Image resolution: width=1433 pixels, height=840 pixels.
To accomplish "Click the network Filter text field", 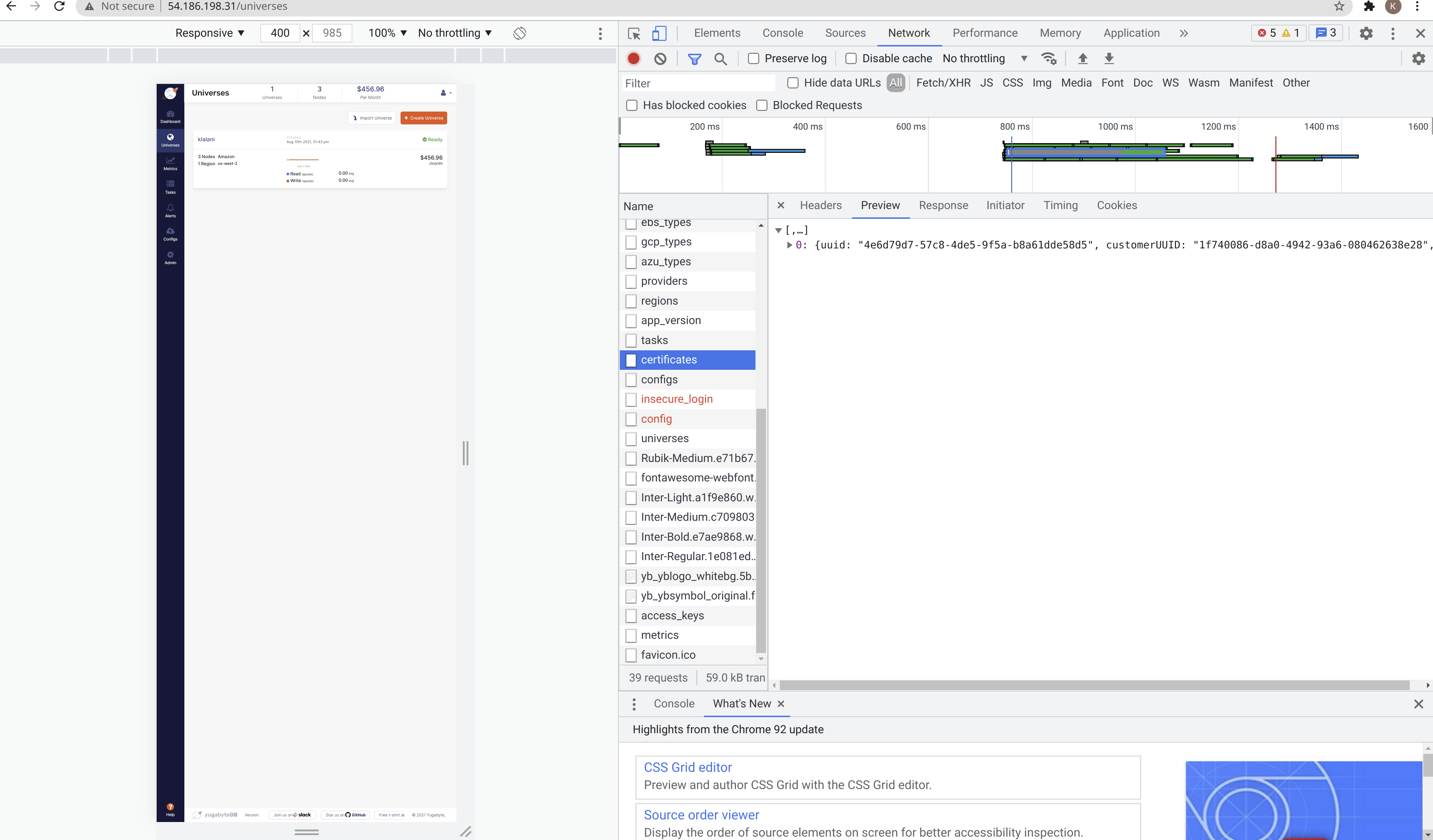I will point(699,83).
